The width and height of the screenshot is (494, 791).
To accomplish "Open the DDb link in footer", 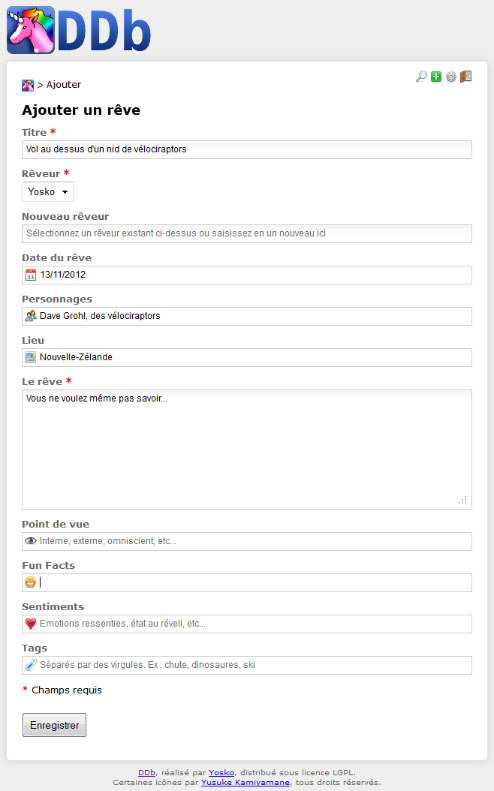I will [x=147, y=772].
